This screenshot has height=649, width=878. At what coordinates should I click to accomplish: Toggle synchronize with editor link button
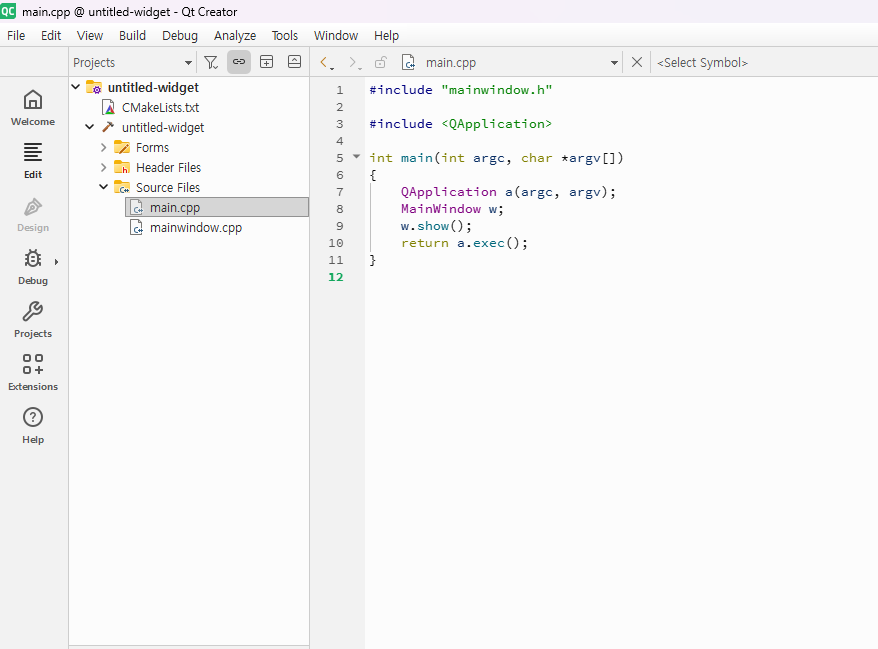tap(239, 62)
